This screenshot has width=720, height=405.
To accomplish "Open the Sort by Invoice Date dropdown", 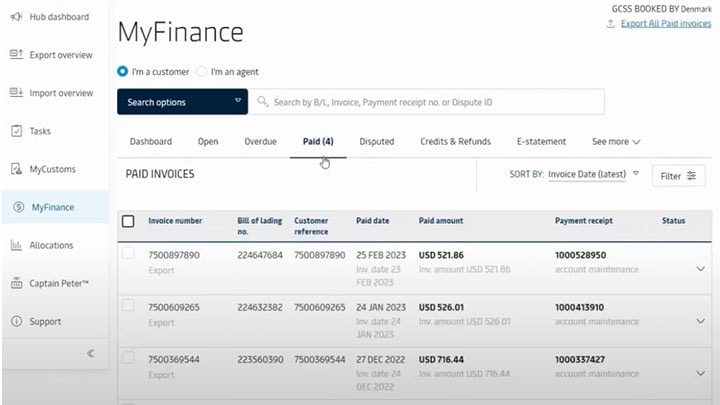I will tap(593, 174).
